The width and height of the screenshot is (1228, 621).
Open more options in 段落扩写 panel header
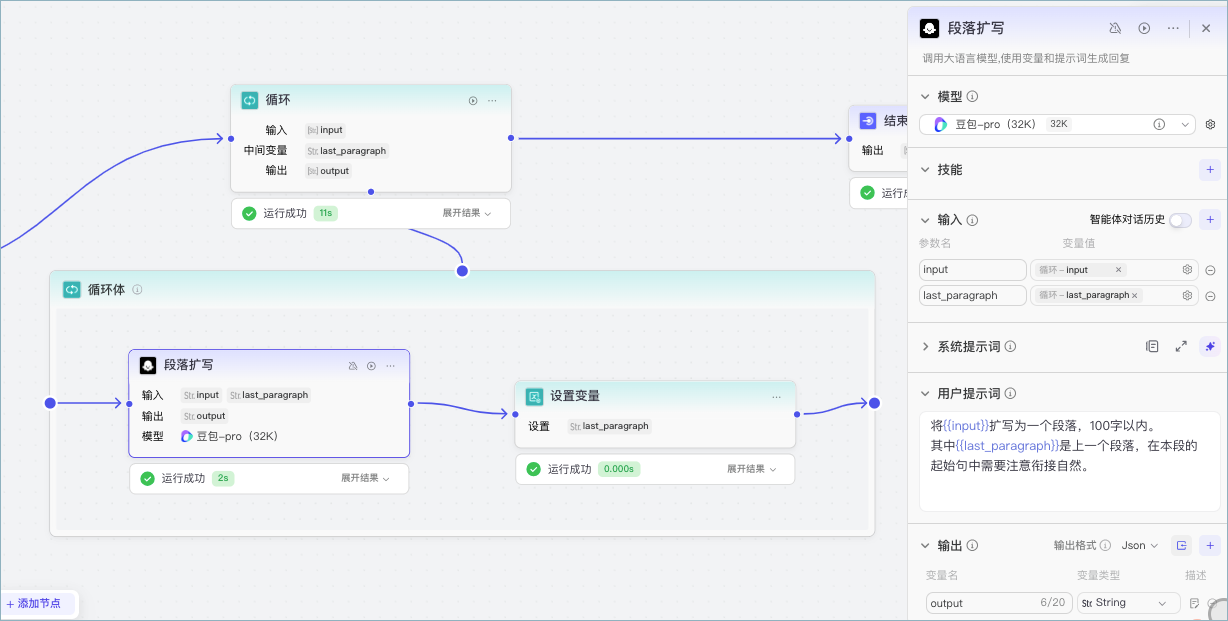coord(1173,29)
